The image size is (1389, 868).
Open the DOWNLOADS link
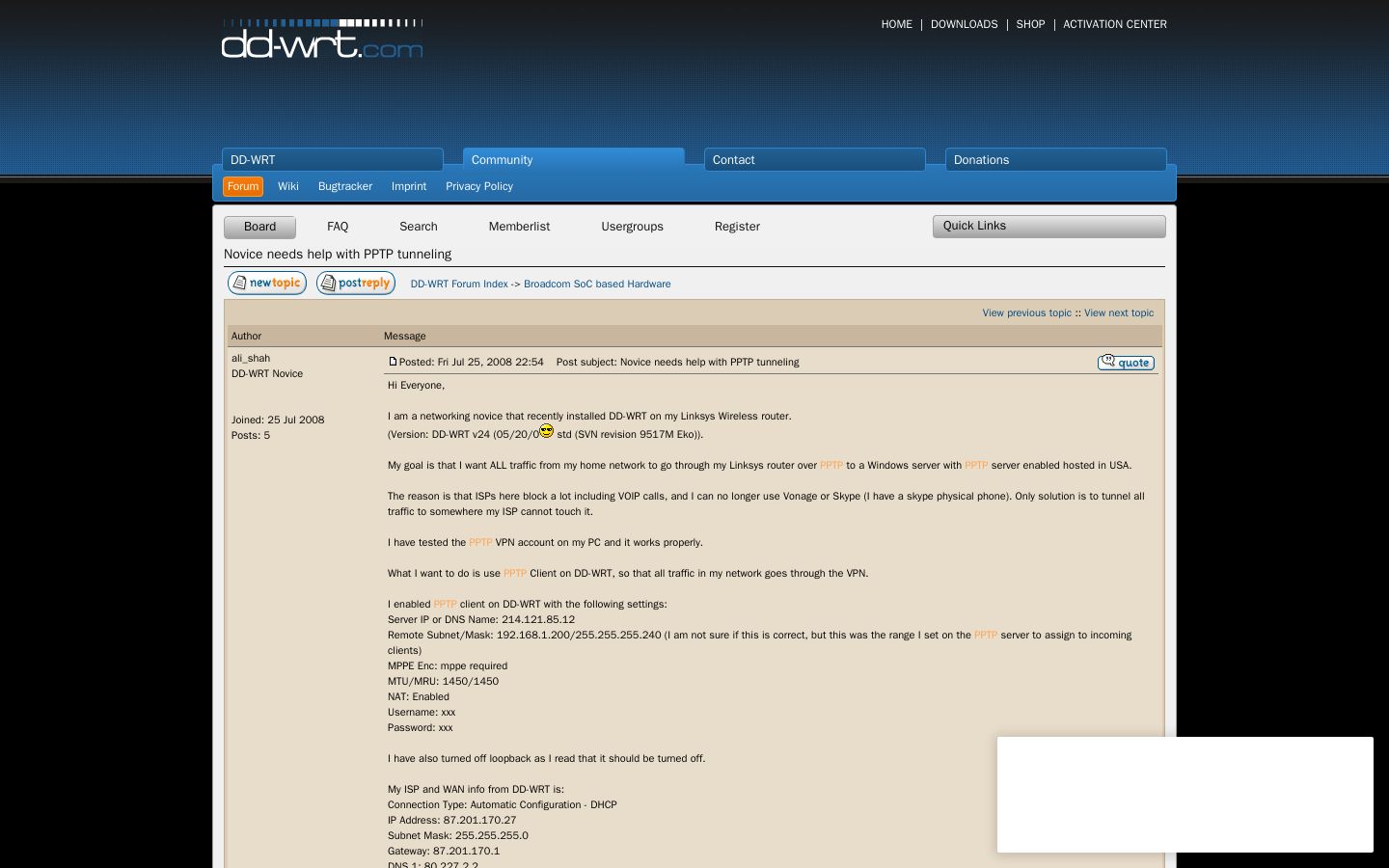tap(964, 24)
